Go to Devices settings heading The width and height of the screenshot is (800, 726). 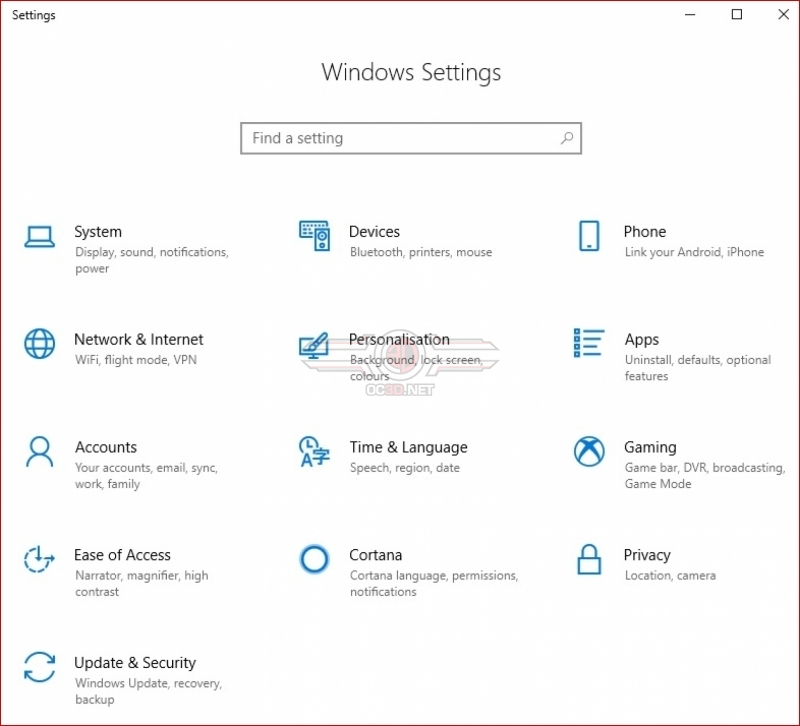374,232
